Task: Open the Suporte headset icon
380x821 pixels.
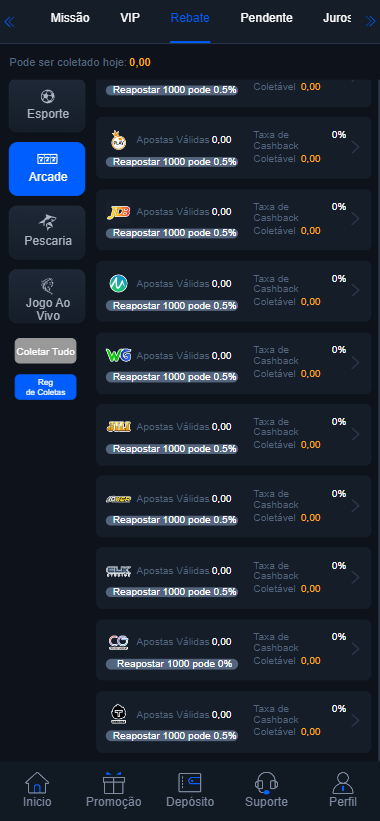Action: [266, 783]
